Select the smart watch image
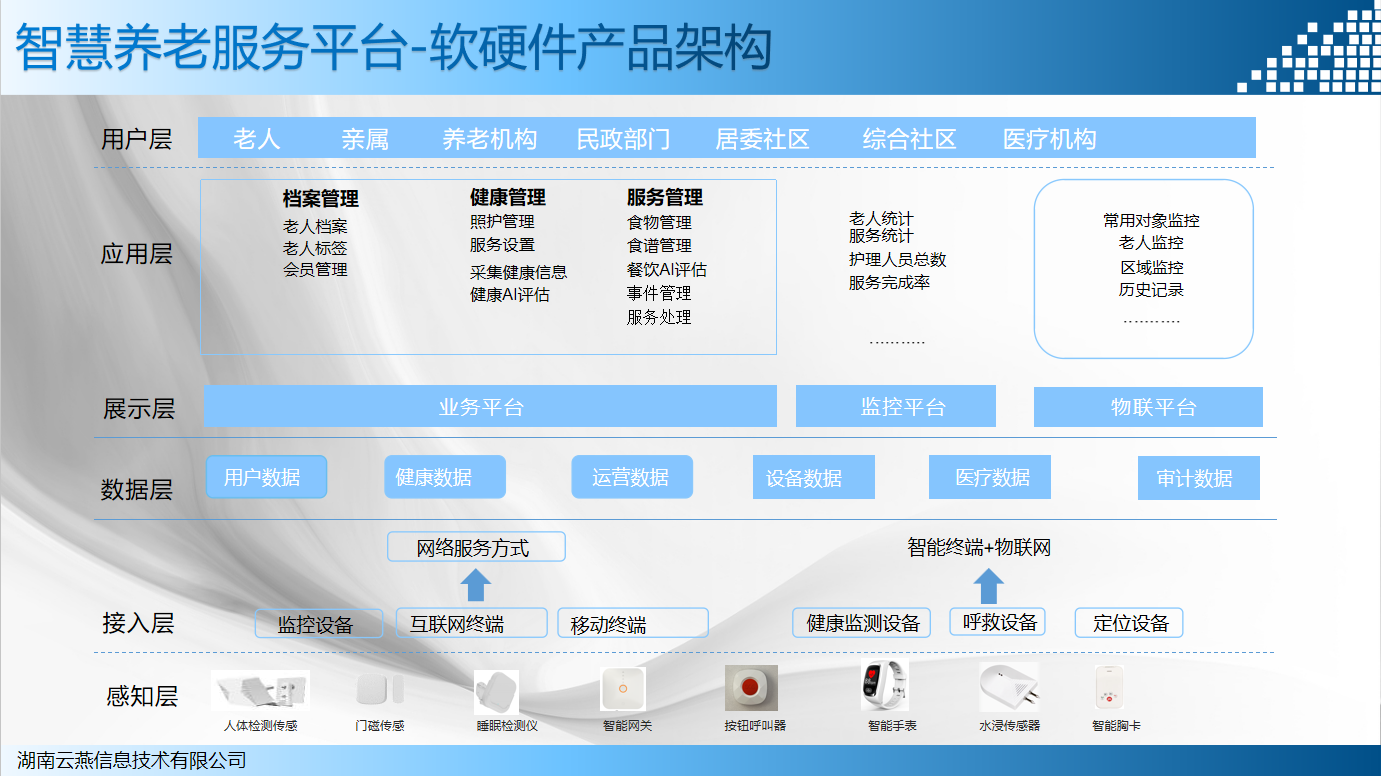Image resolution: width=1381 pixels, height=776 pixels. 885,686
